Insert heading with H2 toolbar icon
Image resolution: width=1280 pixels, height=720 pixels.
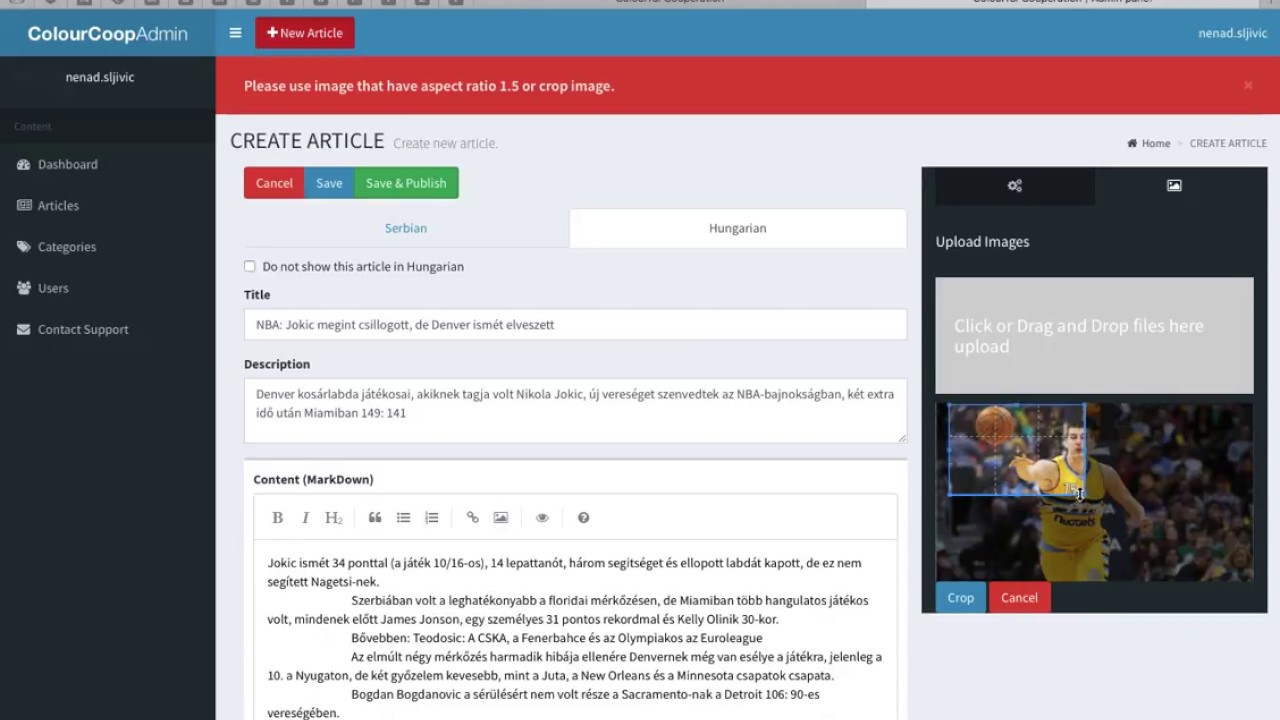(x=334, y=517)
